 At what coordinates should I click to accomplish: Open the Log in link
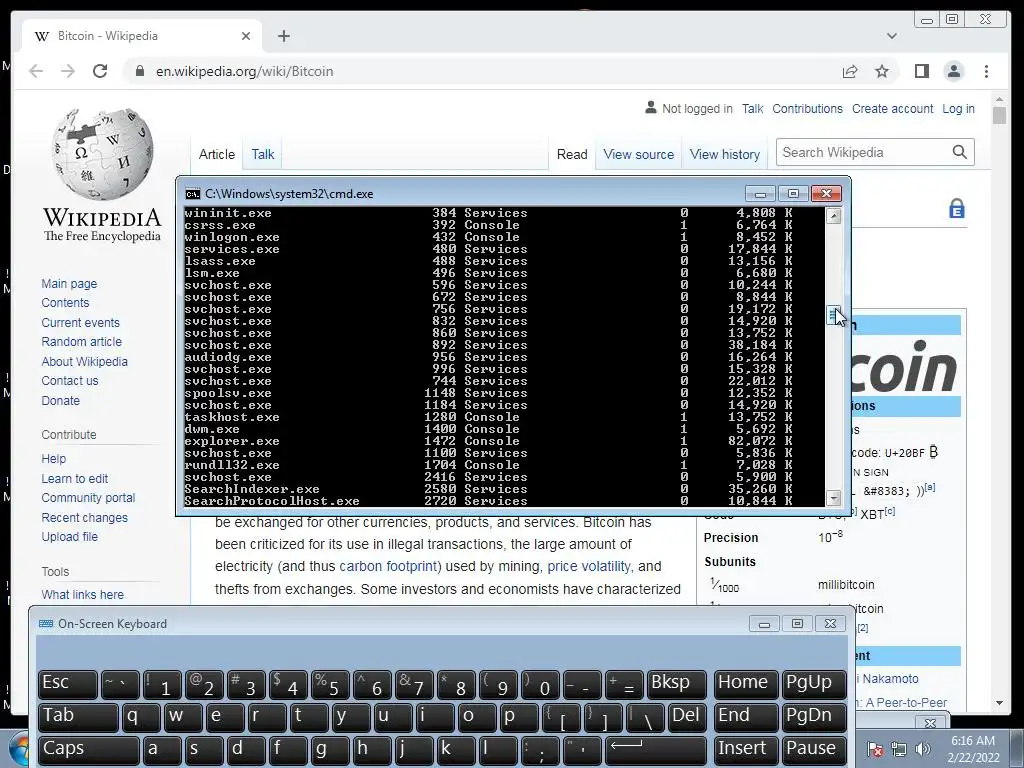tap(958, 108)
